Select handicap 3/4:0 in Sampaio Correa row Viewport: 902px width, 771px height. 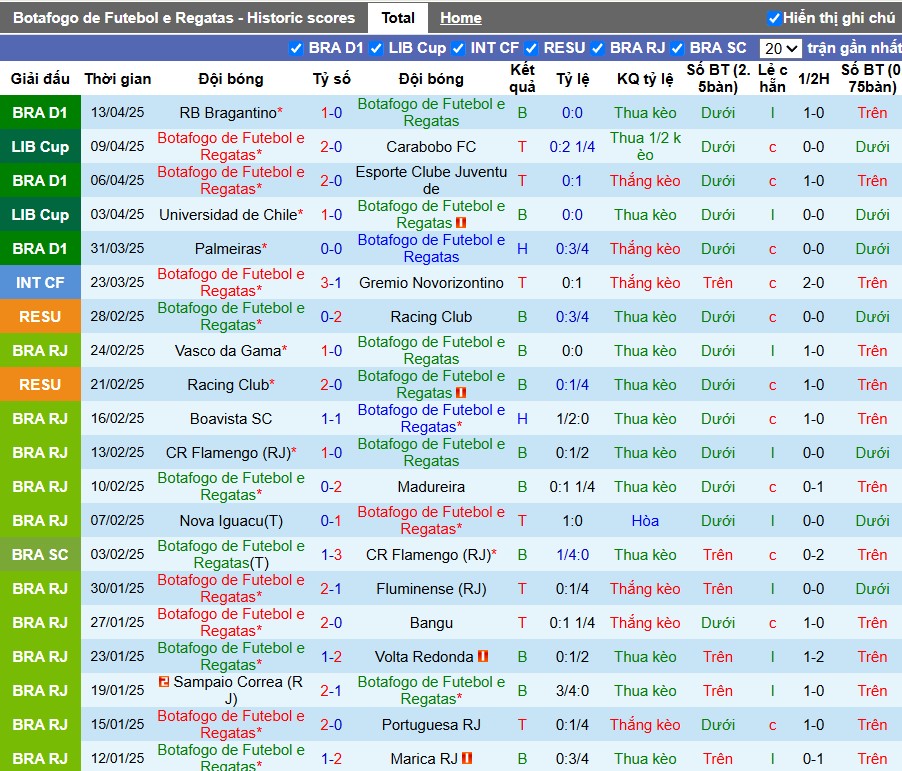(x=572, y=690)
